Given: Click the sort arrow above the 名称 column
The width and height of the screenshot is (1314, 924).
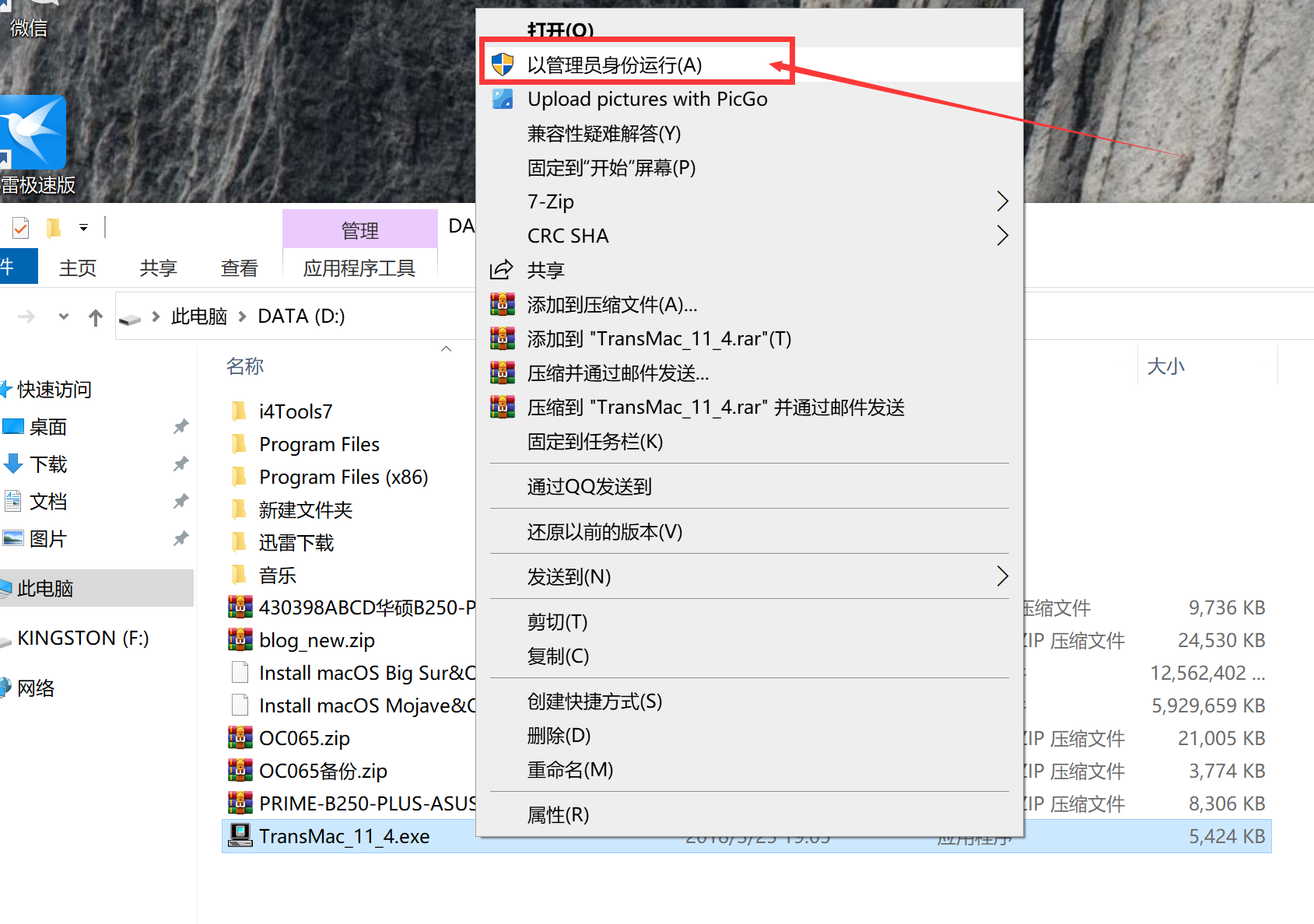Looking at the screenshot, I should [x=446, y=349].
